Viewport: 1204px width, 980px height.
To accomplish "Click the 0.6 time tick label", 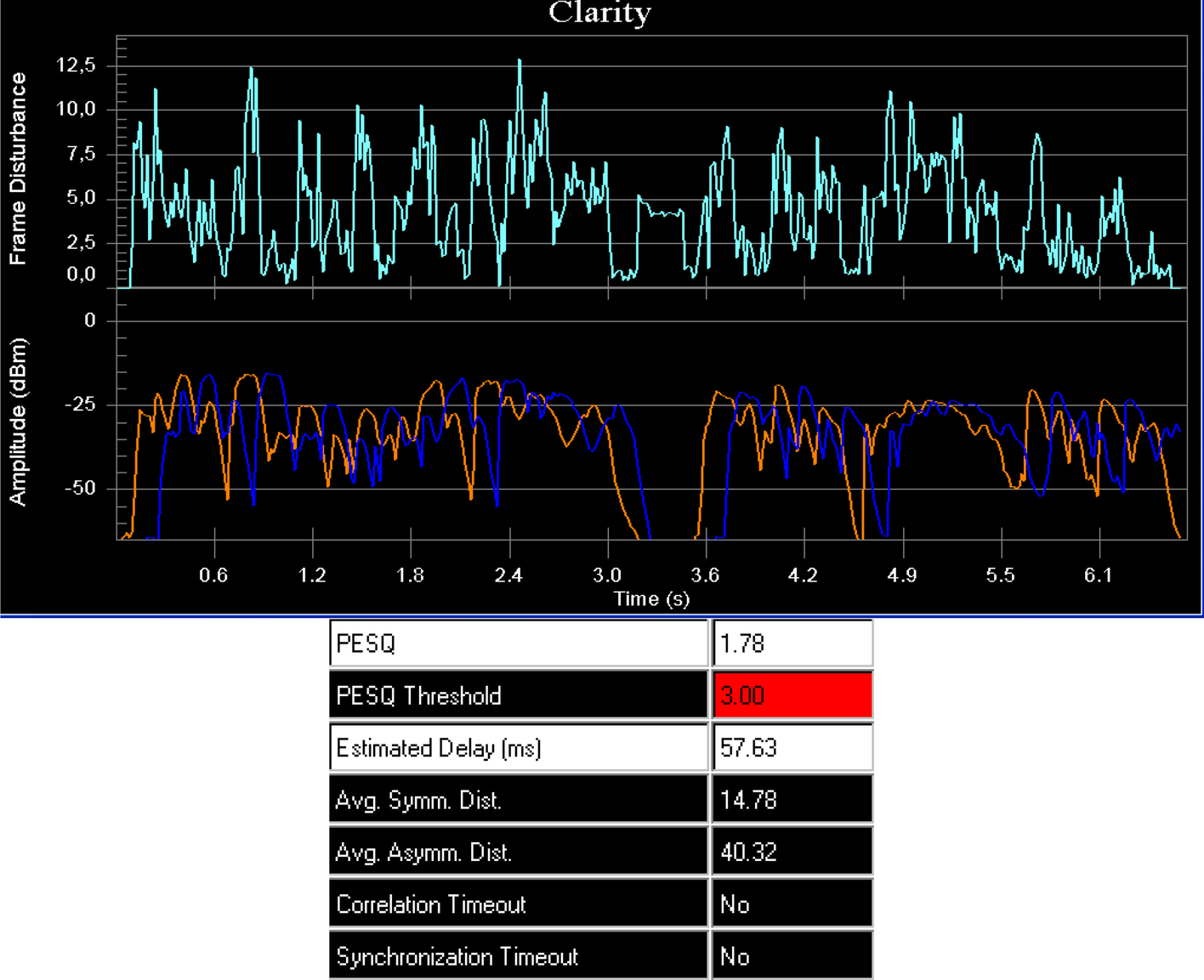I will point(213,575).
